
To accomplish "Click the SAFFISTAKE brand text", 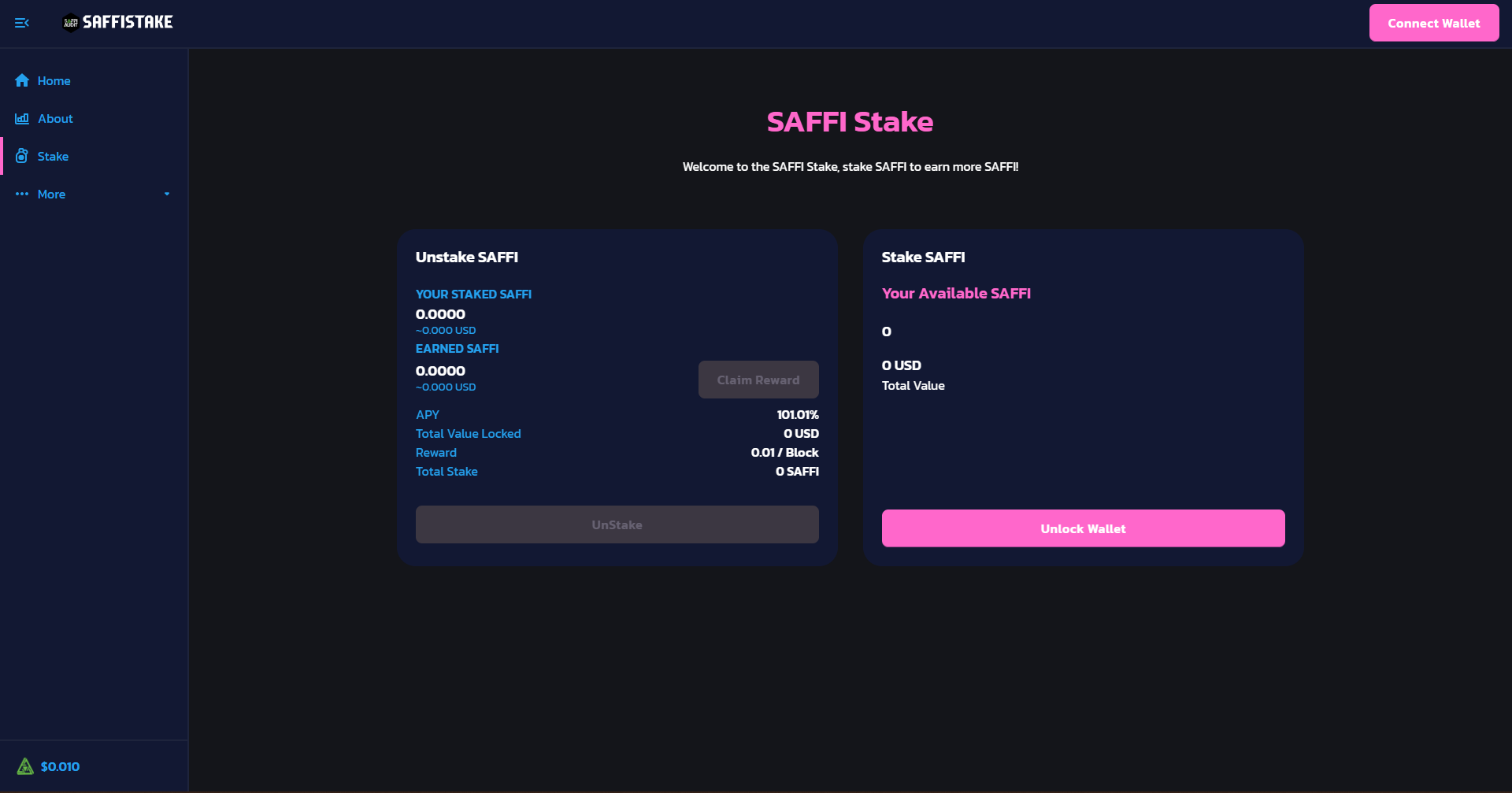I will tap(128, 23).
